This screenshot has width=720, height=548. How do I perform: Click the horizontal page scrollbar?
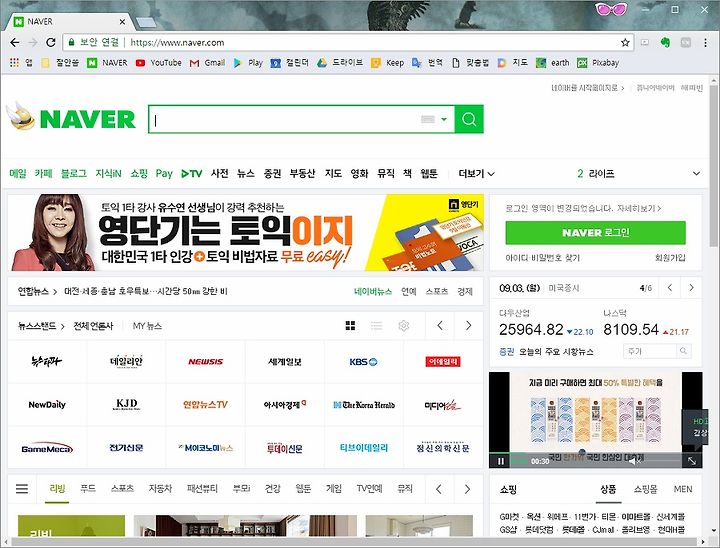354,542
